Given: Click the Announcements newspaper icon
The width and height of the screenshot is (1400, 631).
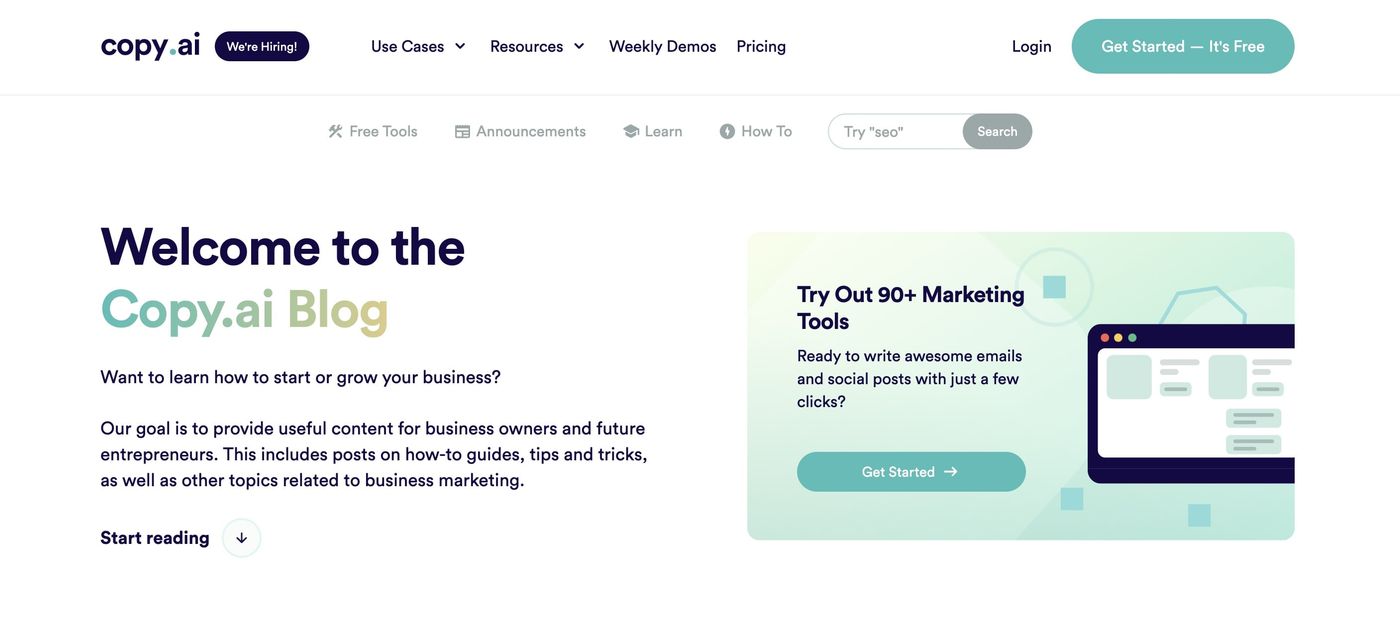Looking at the screenshot, I should (462, 131).
